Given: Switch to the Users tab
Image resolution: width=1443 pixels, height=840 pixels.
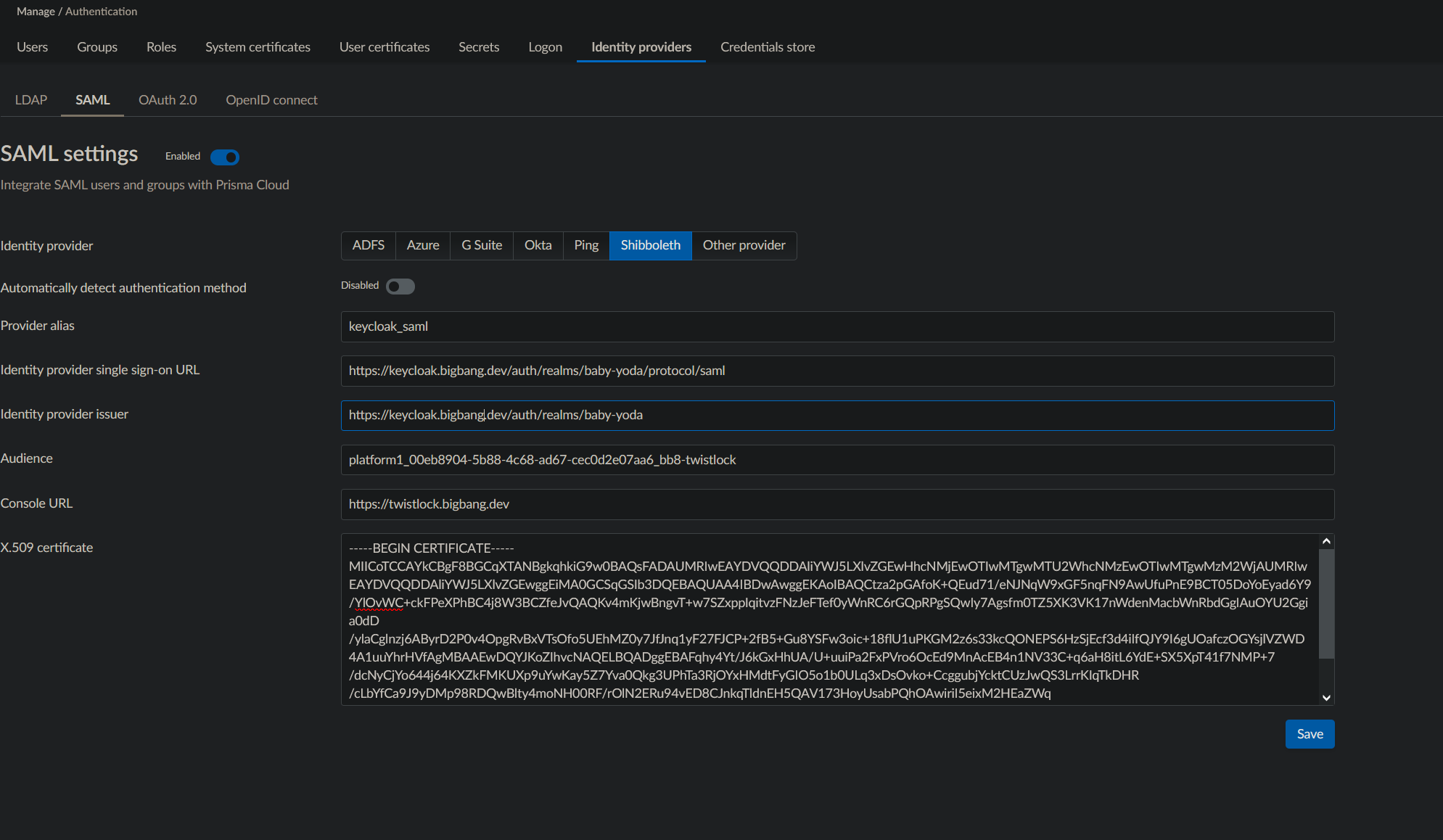Looking at the screenshot, I should pos(32,46).
